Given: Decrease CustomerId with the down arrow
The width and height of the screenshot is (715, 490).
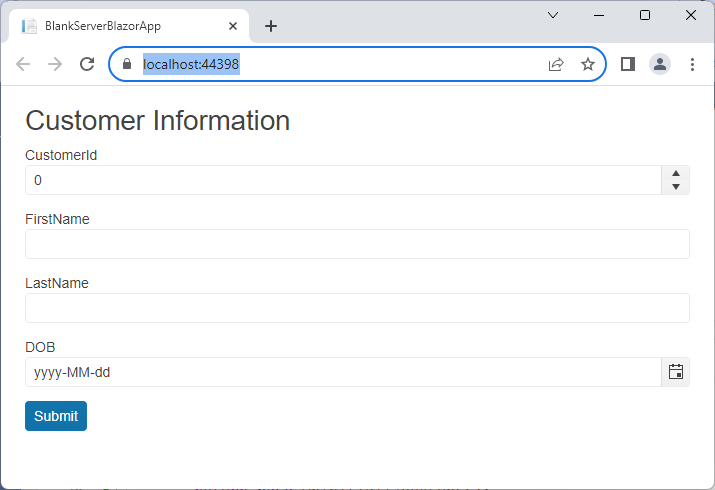Looking at the screenshot, I should 676,186.
